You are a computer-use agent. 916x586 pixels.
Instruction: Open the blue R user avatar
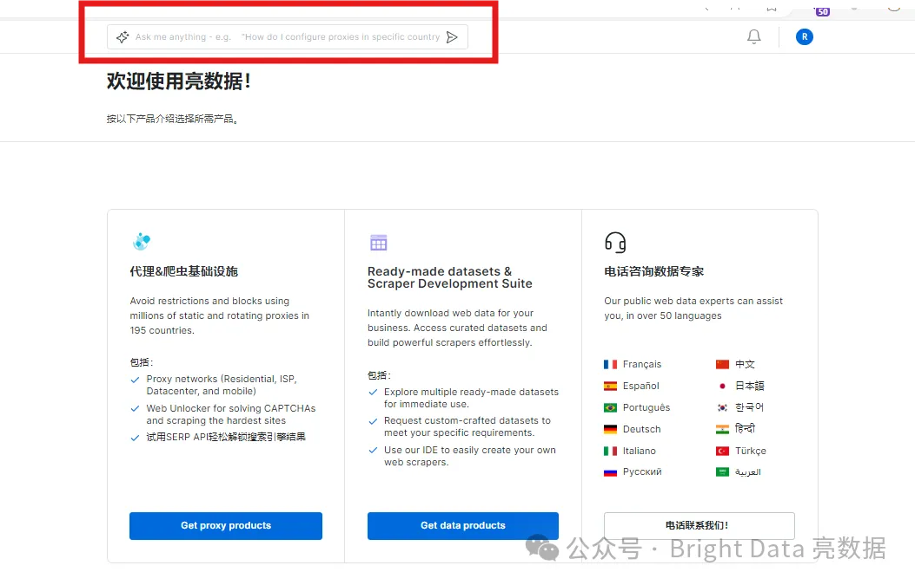coord(804,37)
